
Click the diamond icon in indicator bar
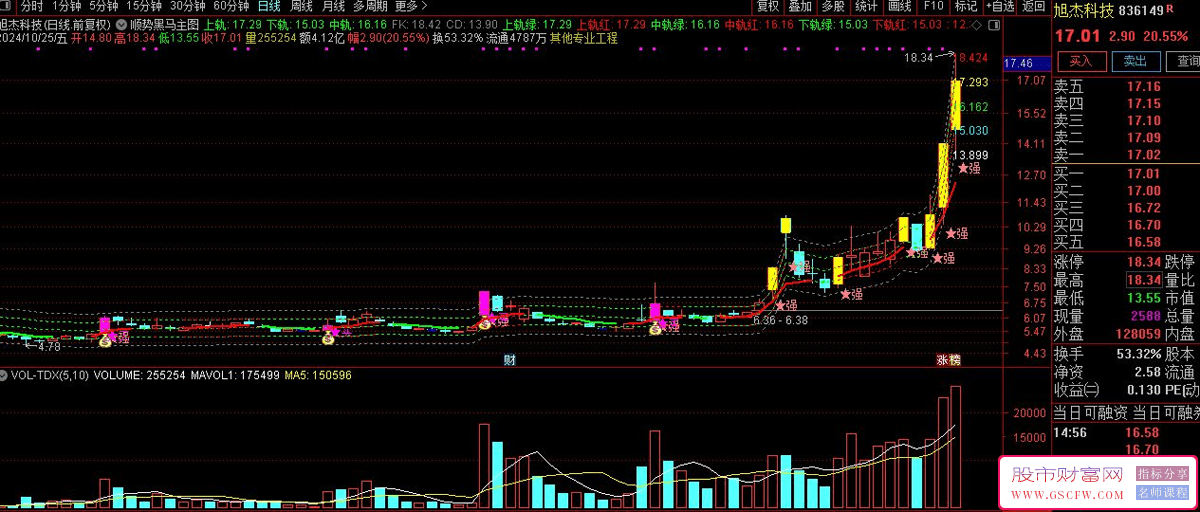click(976, 23)
